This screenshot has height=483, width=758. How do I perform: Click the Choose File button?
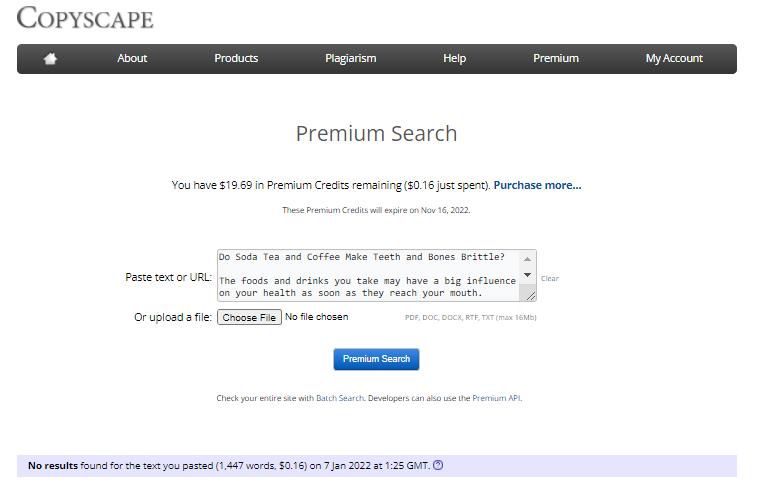pos(249,317)
